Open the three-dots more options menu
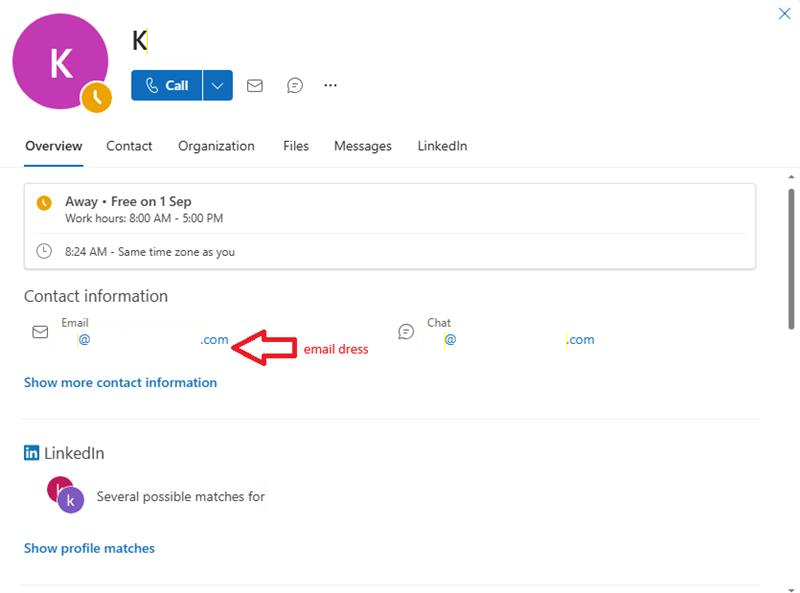800x593 pixels. [x=331, y=85]
